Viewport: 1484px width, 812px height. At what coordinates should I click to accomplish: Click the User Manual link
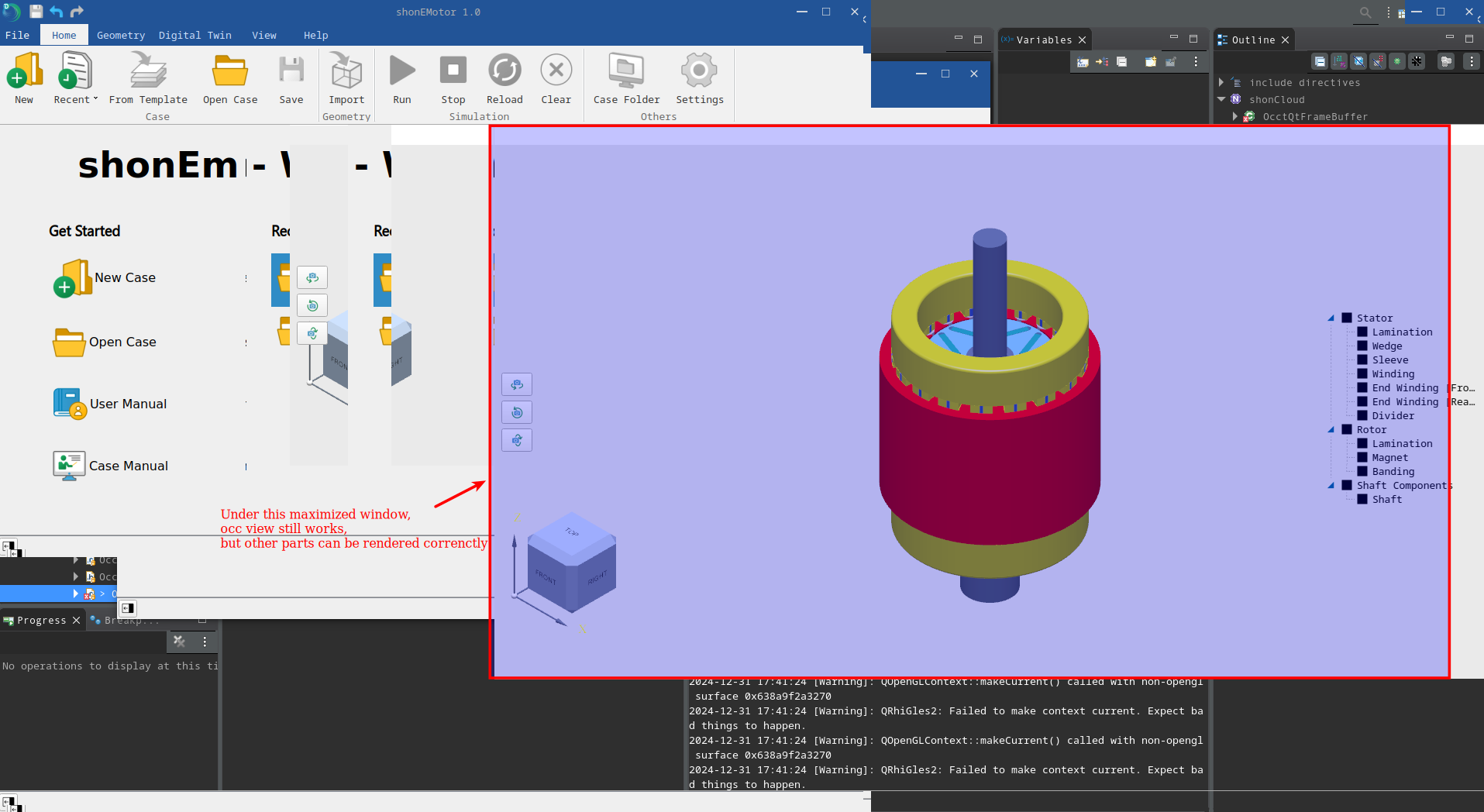click(128, 404)
